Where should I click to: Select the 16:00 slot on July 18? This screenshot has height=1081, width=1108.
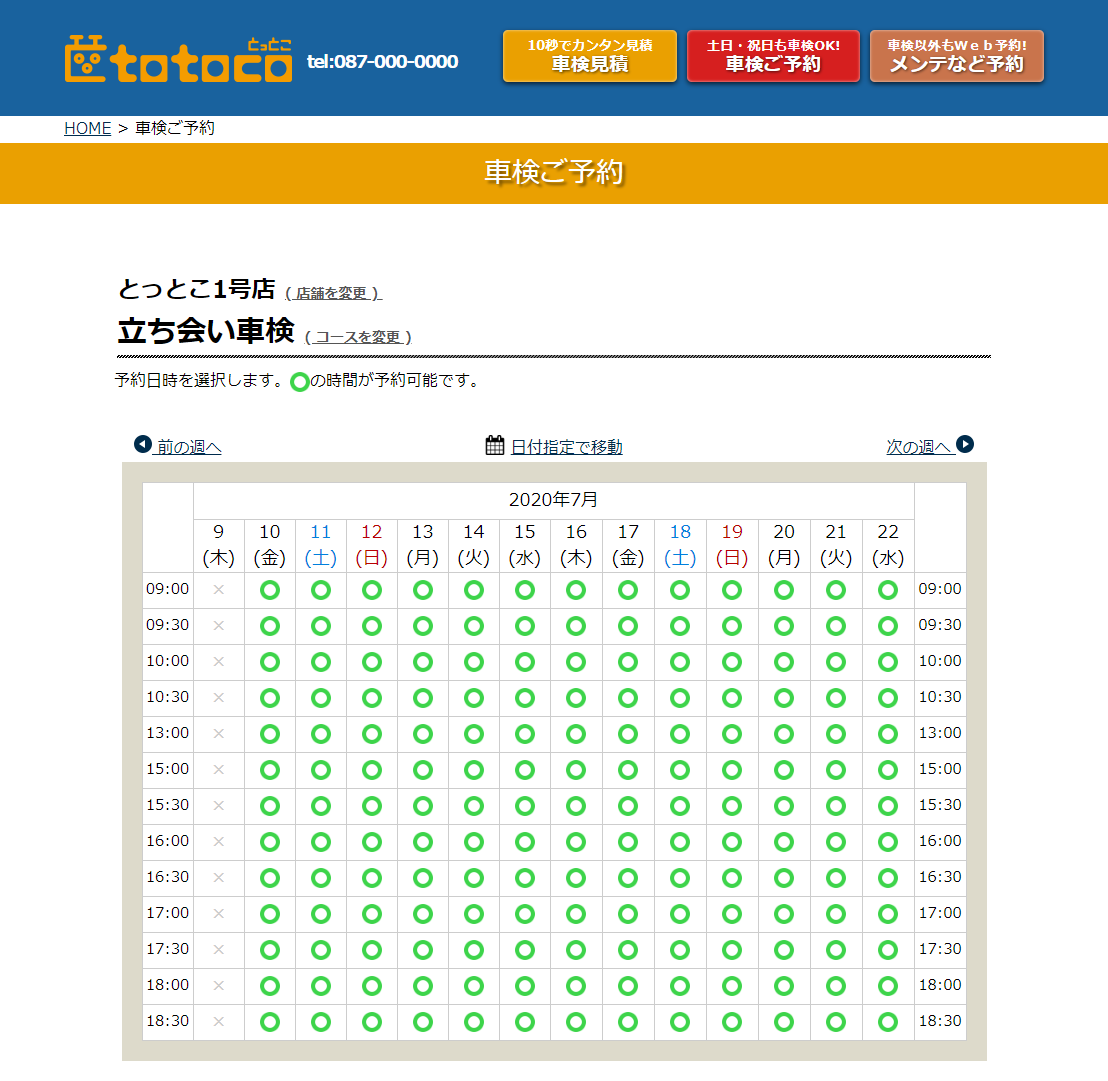(x=680, y=842)
